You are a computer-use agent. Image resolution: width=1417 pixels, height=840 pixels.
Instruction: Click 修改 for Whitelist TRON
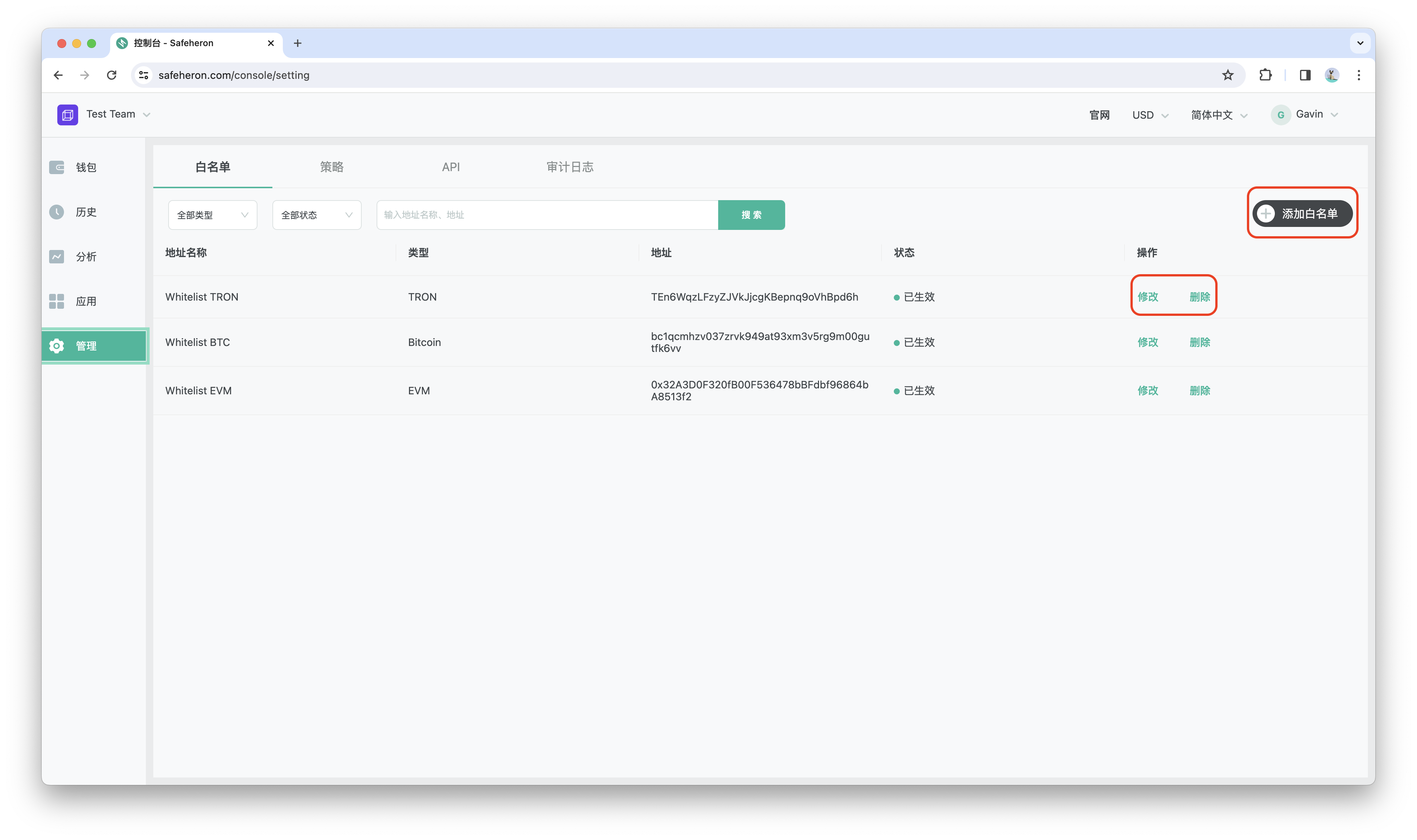[x=1148, y=296]
